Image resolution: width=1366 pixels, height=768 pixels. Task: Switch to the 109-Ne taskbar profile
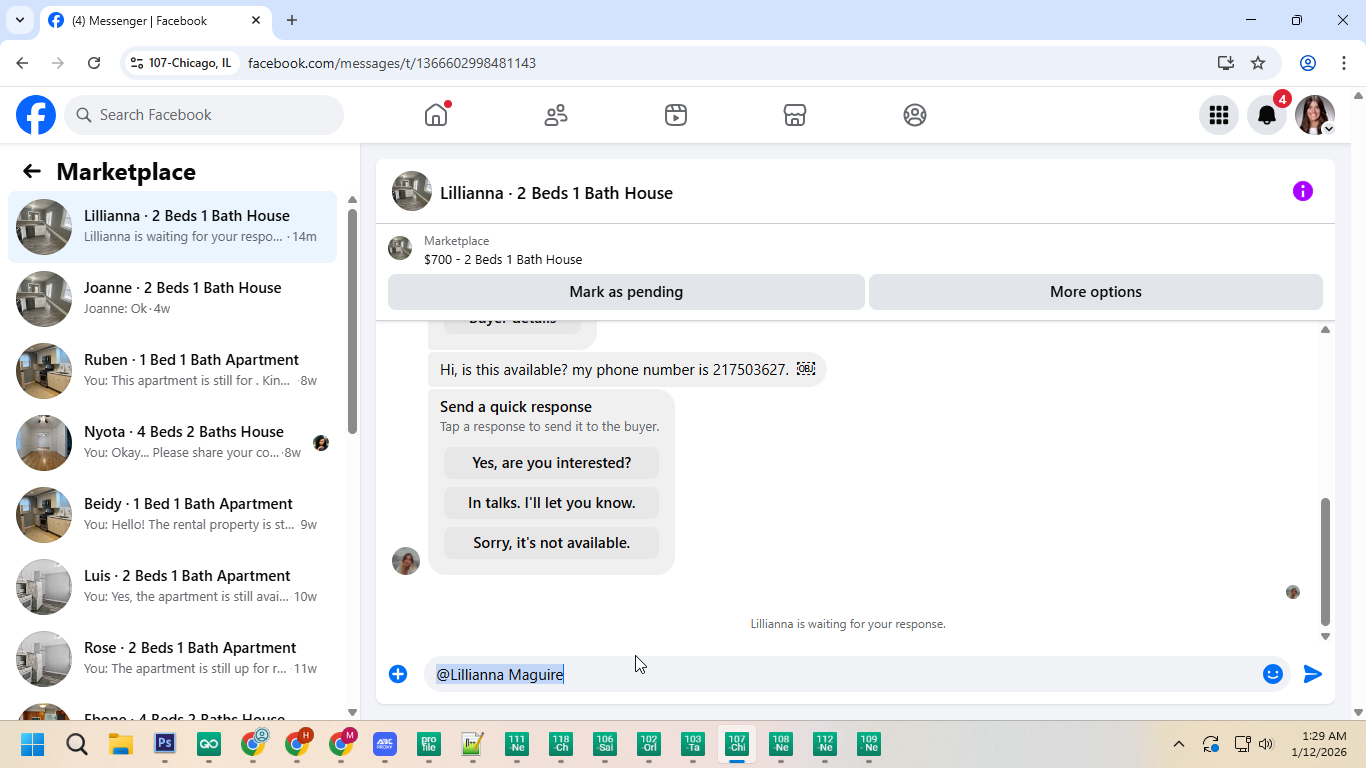pos(869,744)
